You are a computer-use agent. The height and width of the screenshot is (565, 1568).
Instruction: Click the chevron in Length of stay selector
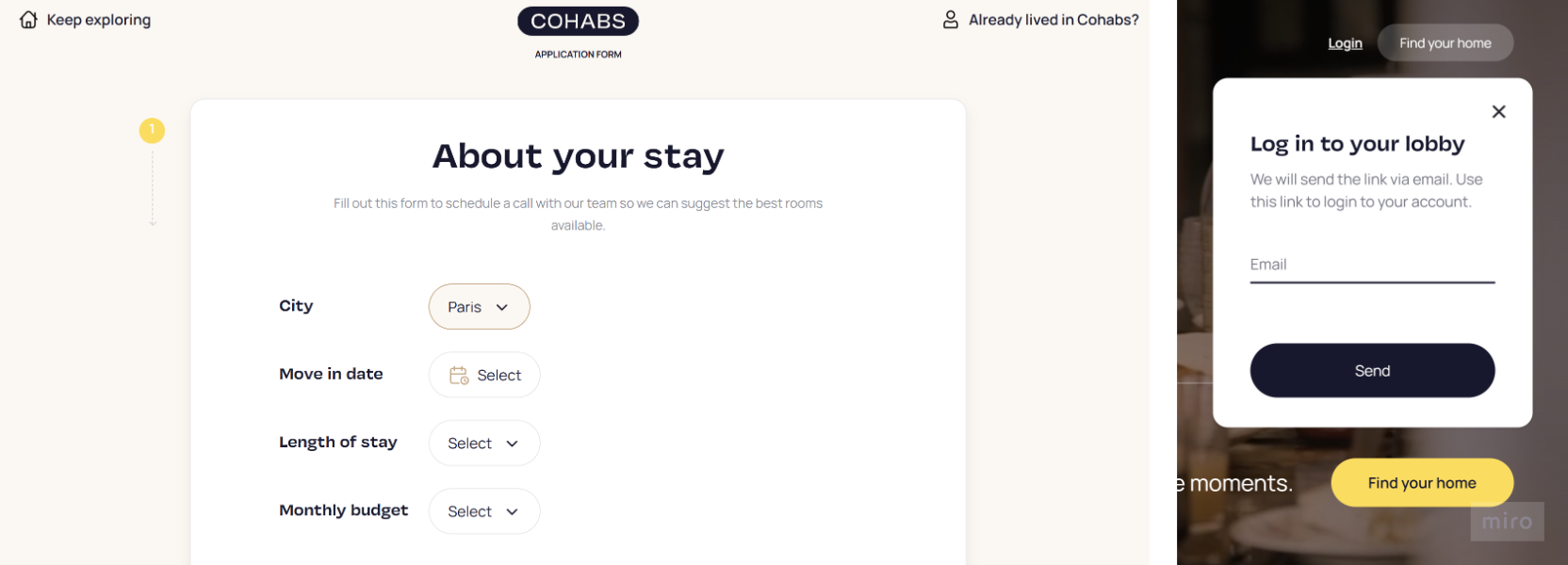pos(513,444)
